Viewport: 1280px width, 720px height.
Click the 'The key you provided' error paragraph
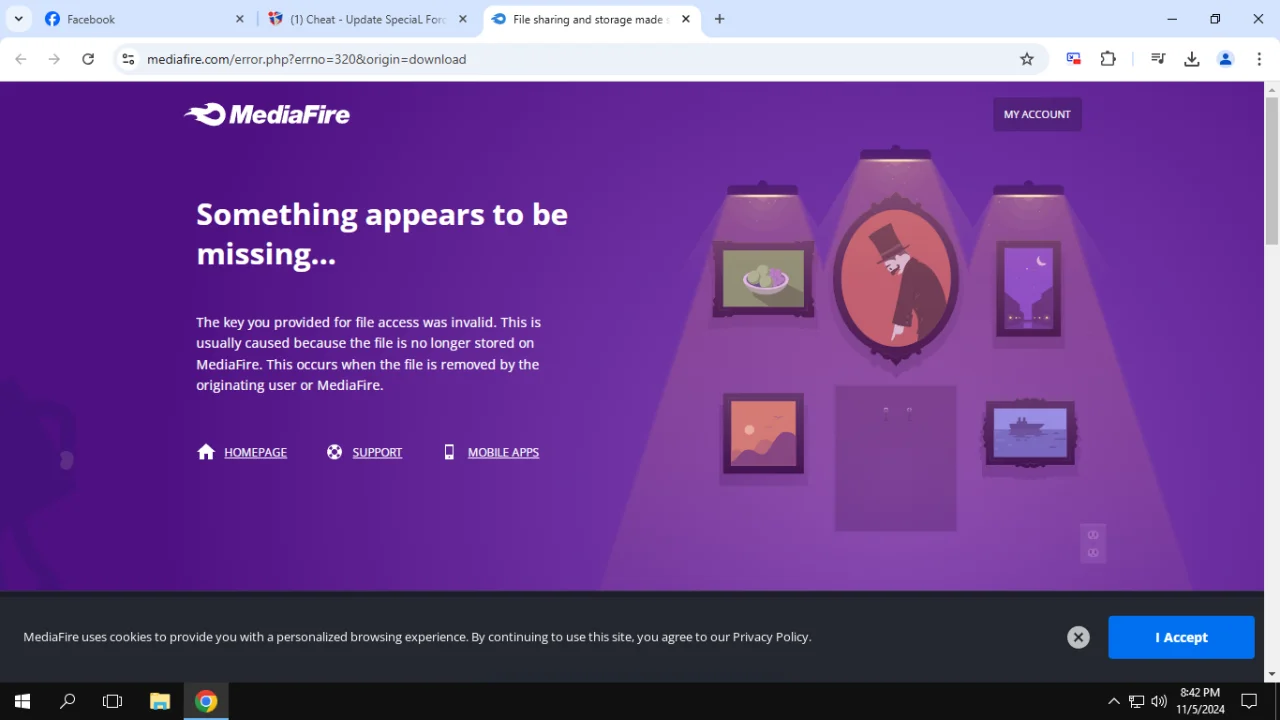click(369, 354)
